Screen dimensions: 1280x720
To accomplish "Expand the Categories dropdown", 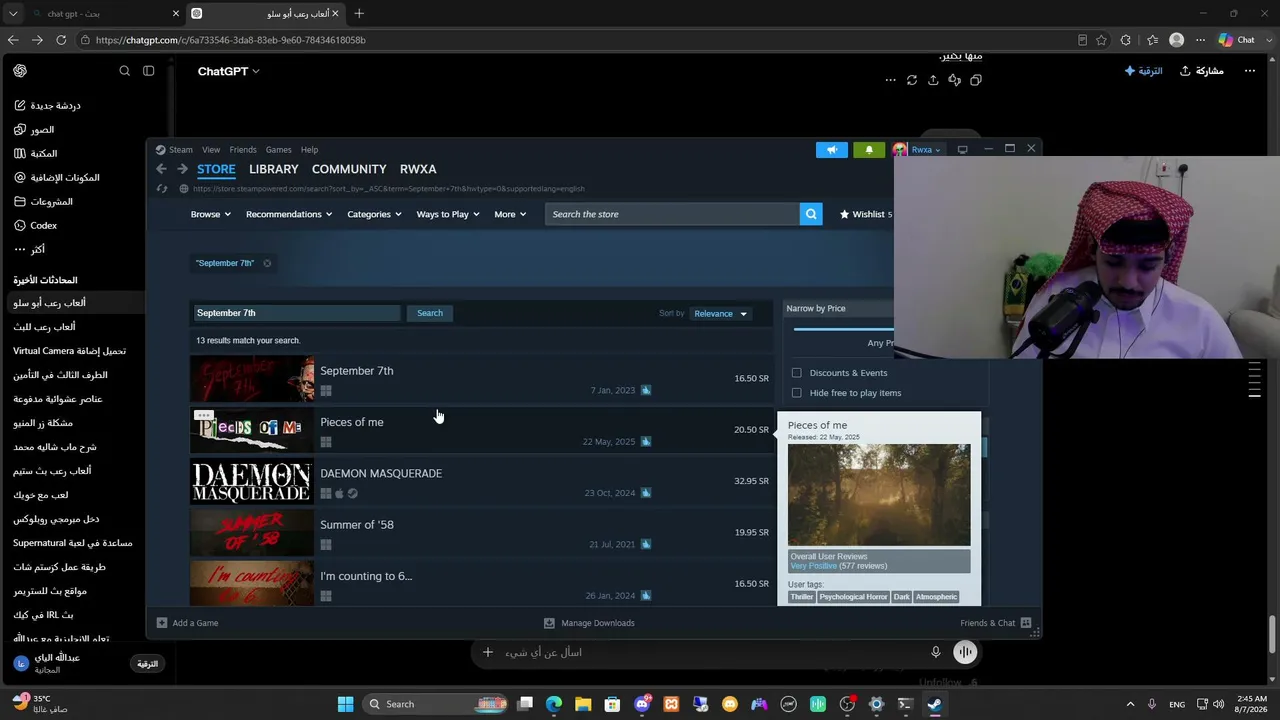I will [x=374, y=214].
